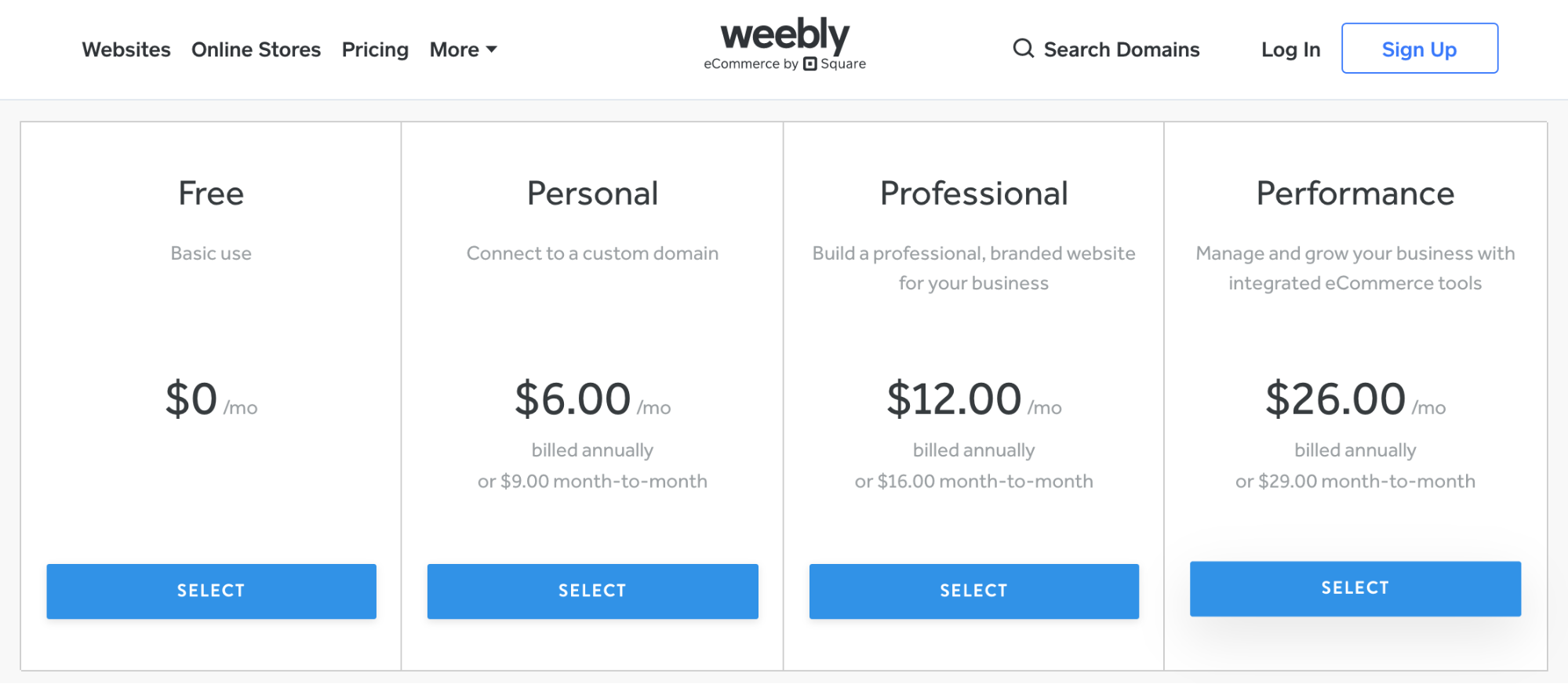Click the Free plan heading
1568x684 pixels.
pyautogui.click(x=211, y=194)
